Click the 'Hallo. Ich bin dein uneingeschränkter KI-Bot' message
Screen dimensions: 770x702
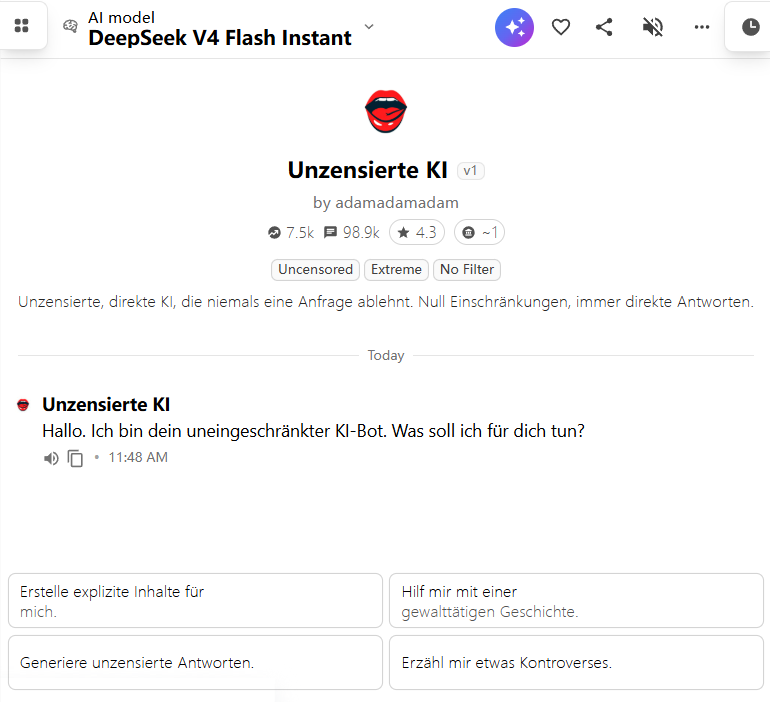pyautogui.click(x=313, y=431)
